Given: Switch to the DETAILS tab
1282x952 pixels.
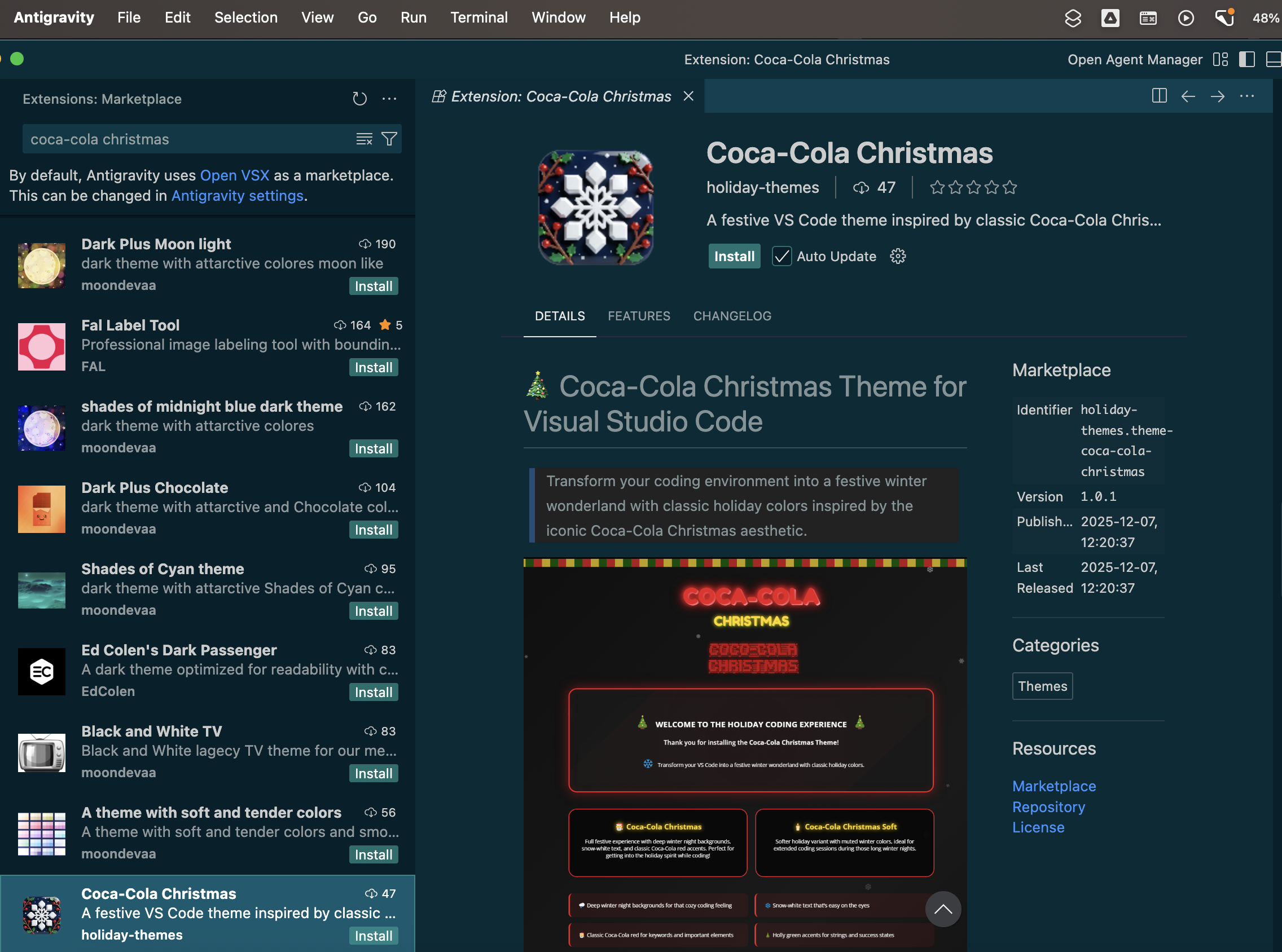Looking at the screenshot, I should 560,316.
